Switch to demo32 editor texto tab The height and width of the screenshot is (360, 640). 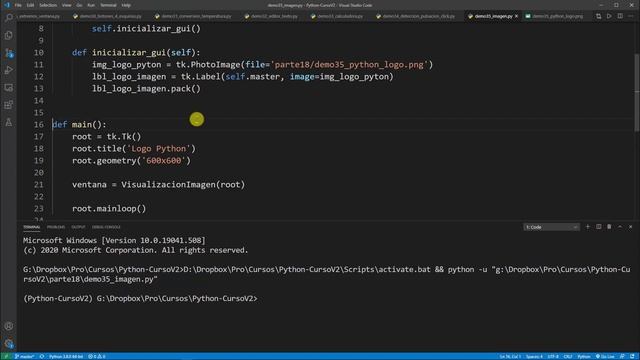click(x=274, y=16)
